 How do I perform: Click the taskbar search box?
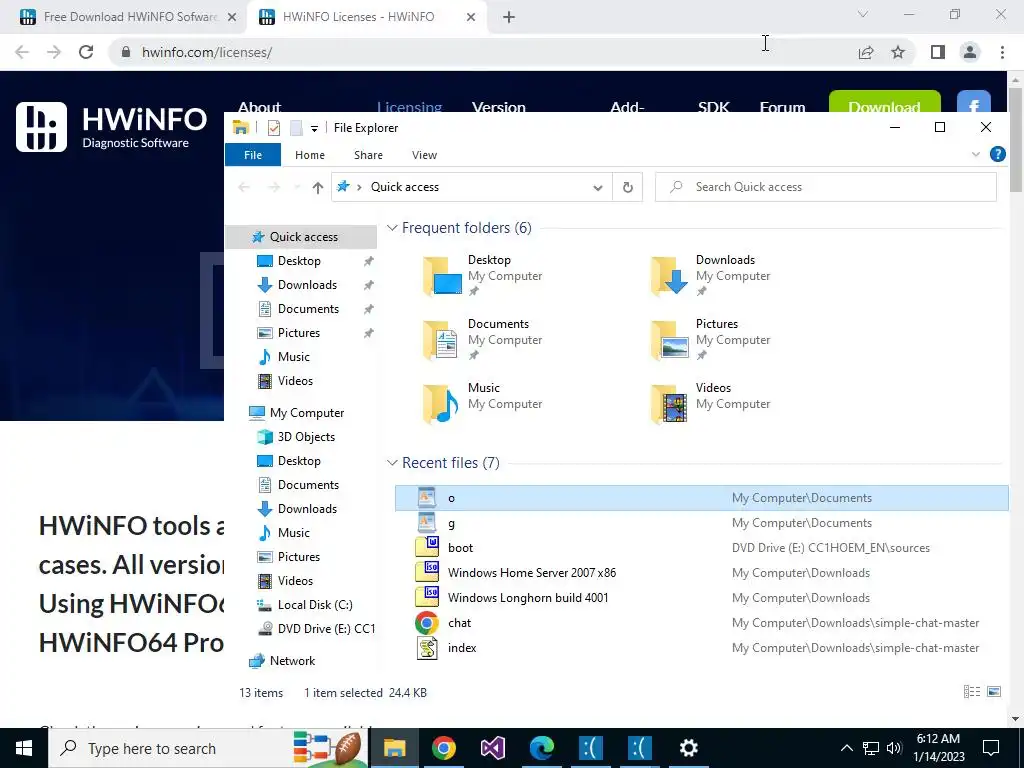coord(209,748)
